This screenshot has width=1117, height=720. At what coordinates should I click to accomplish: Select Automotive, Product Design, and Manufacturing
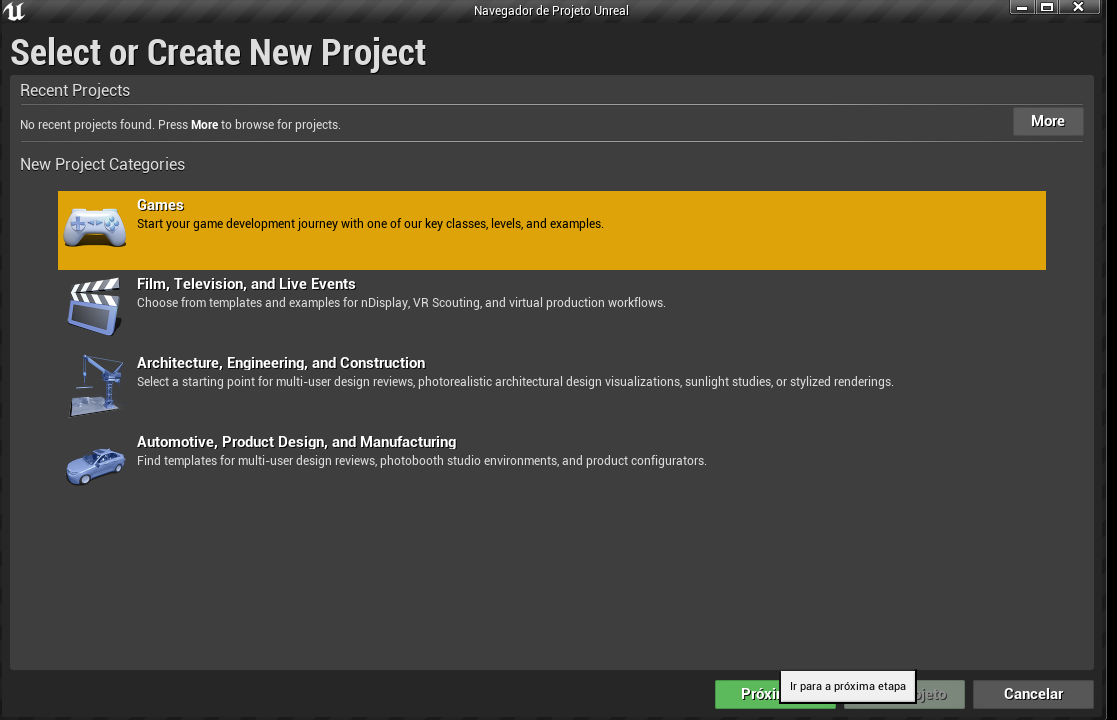click(296, 442)
